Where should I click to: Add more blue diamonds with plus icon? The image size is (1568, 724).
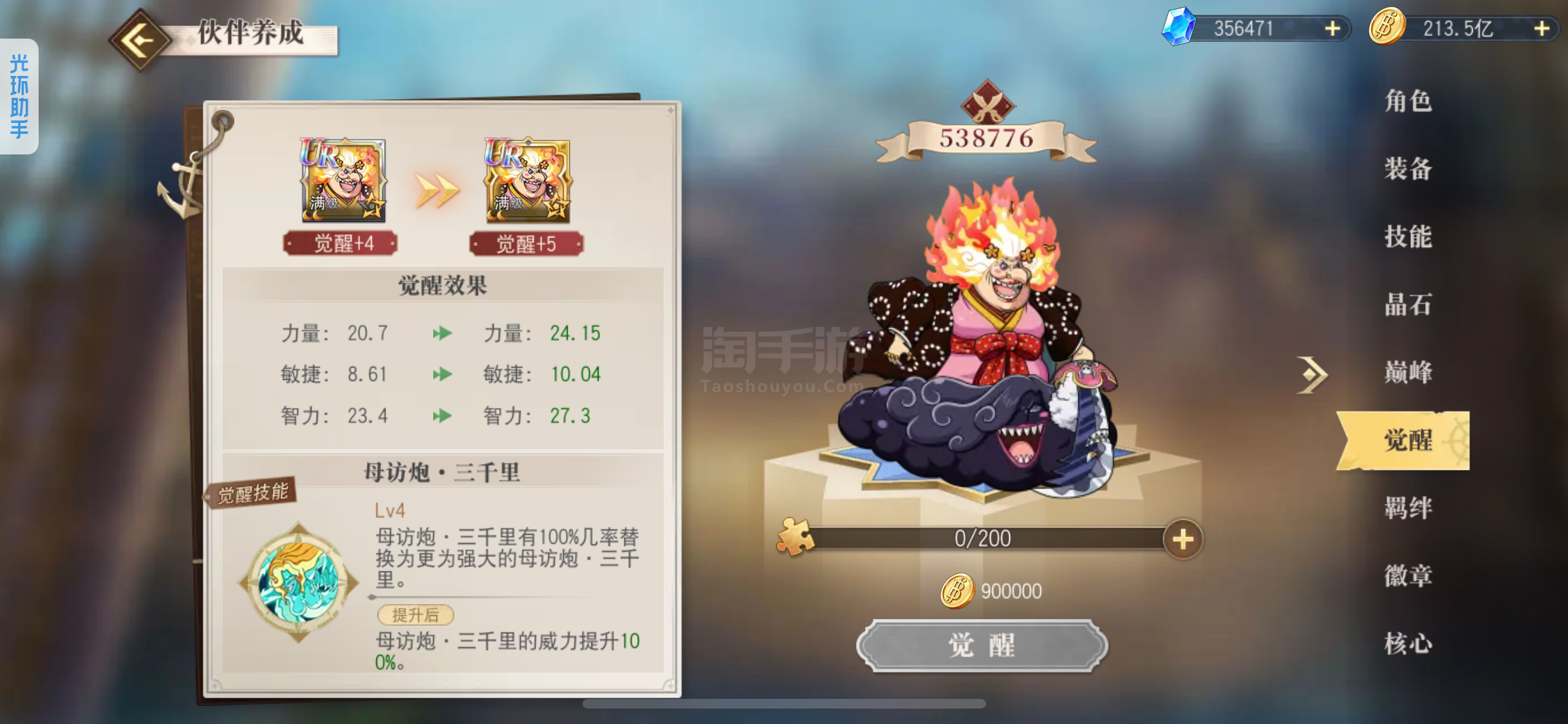(x=1332, y=28)
